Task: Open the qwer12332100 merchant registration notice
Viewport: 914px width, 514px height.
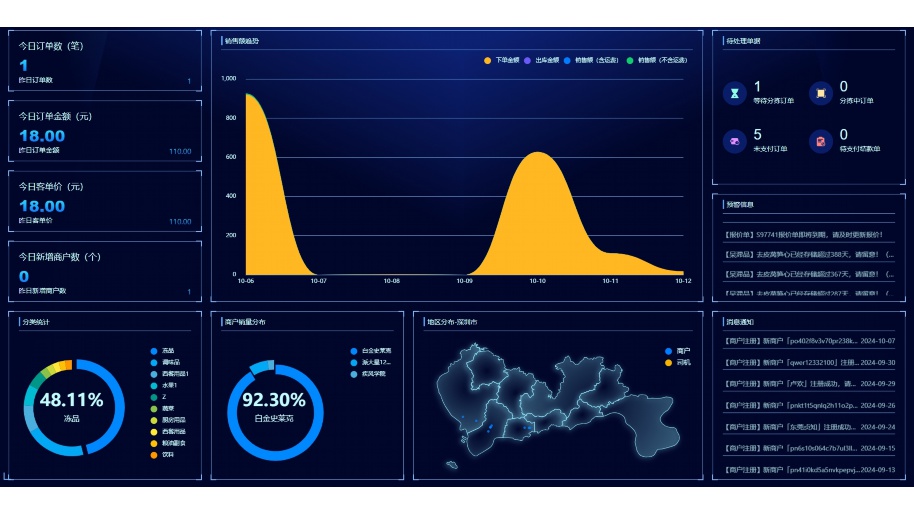Action: coord(808,362)
